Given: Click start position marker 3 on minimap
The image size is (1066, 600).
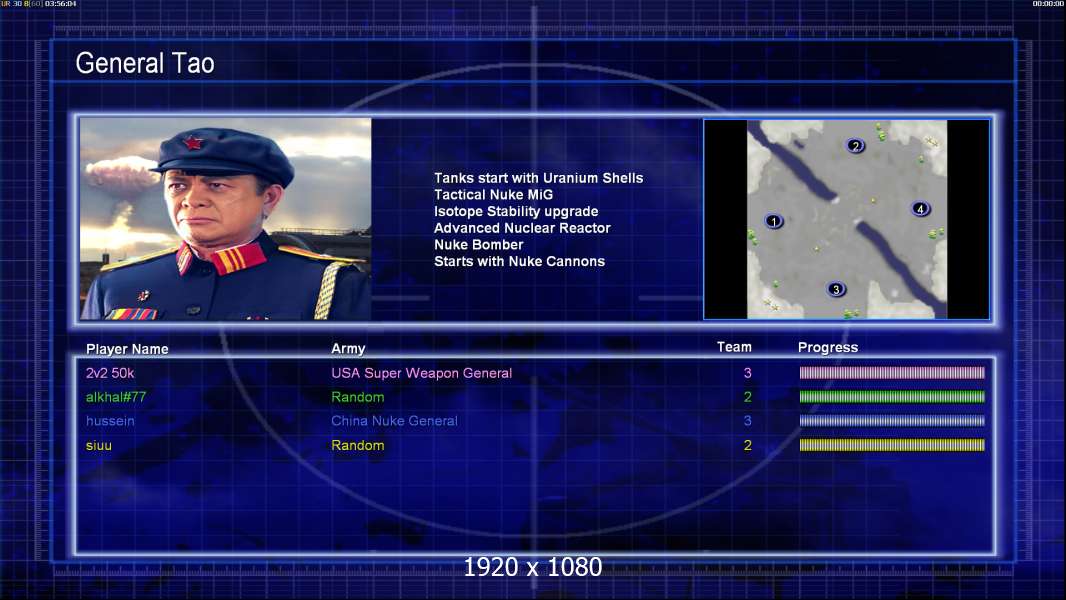Looking at the screenshot, I should [836, 289].
